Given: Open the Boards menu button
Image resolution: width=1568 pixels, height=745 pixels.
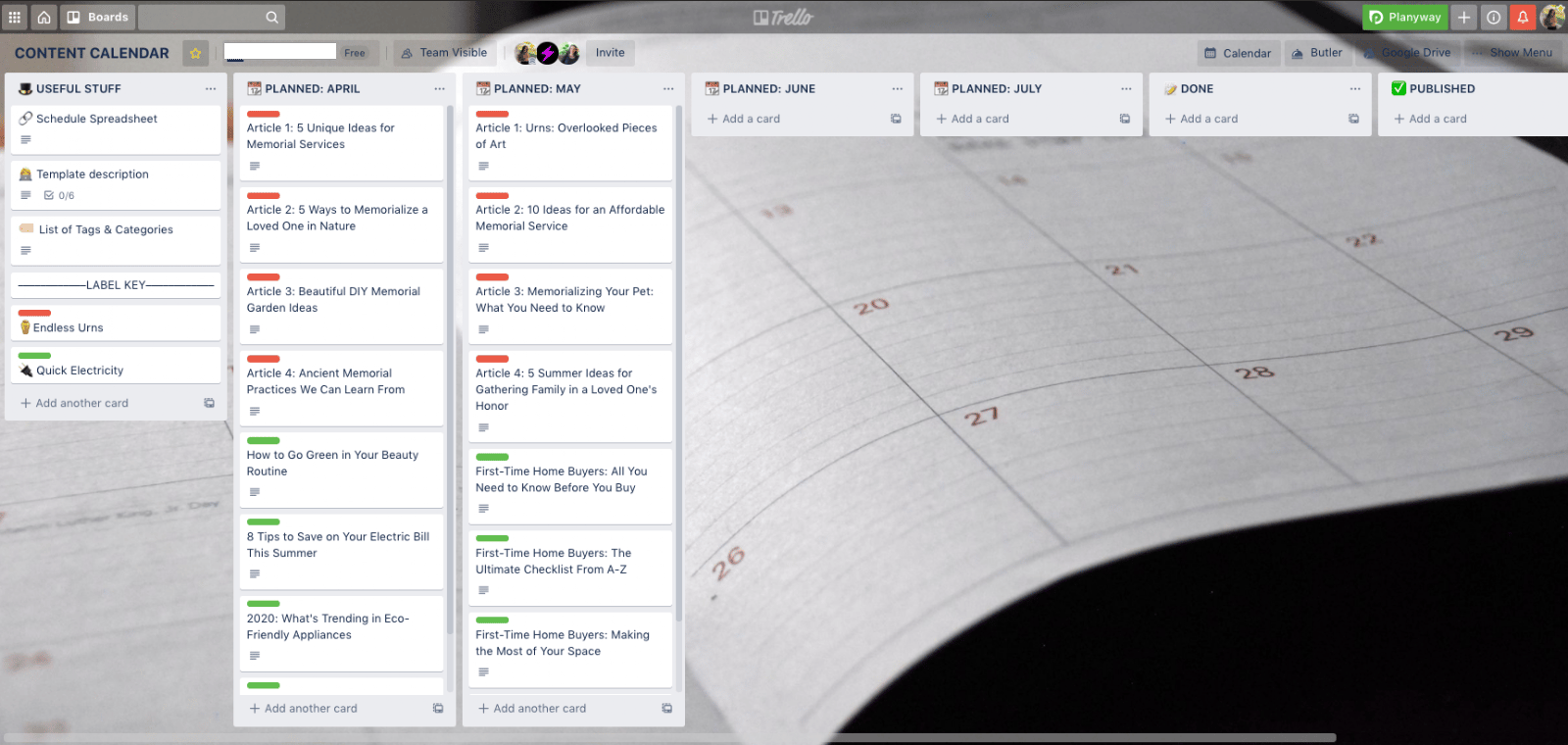Looking at the screenshot, I should (98, 17).
